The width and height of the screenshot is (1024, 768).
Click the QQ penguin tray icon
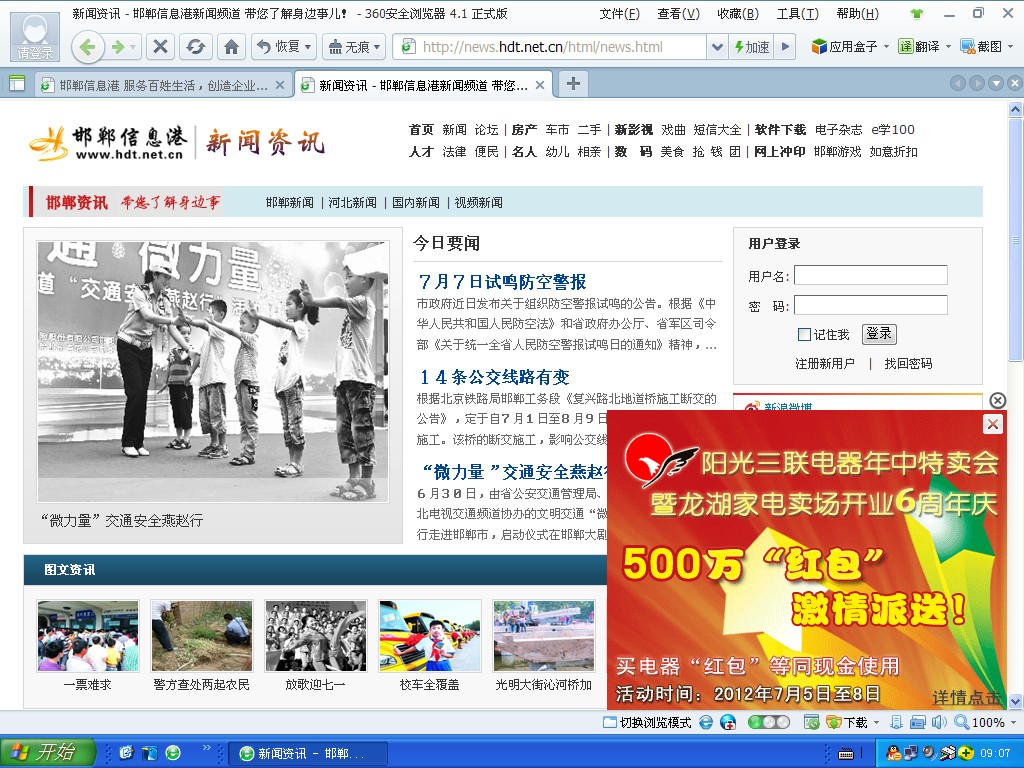coord(893,753)
